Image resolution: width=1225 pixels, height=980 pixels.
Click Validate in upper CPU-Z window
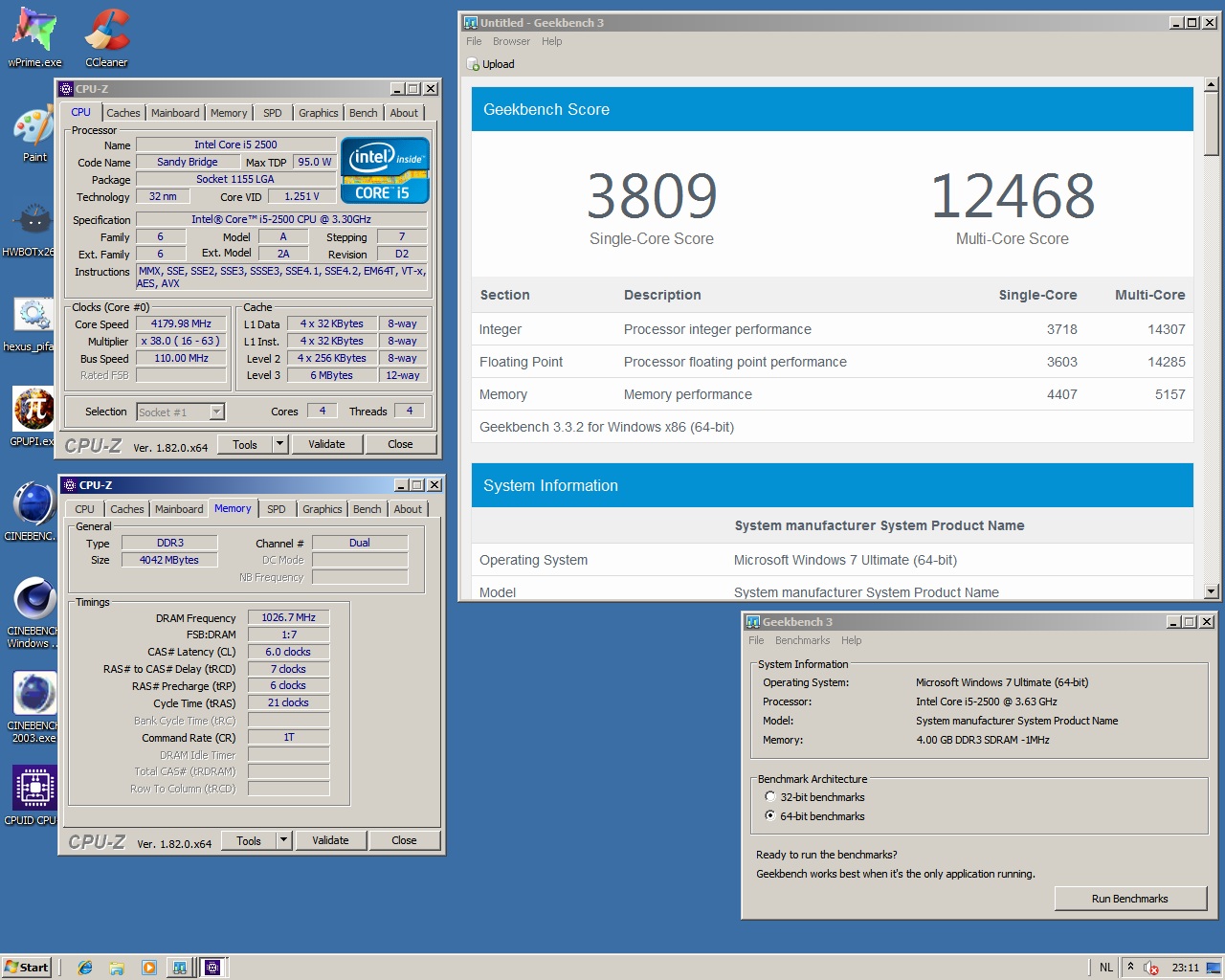coord(326,444)
